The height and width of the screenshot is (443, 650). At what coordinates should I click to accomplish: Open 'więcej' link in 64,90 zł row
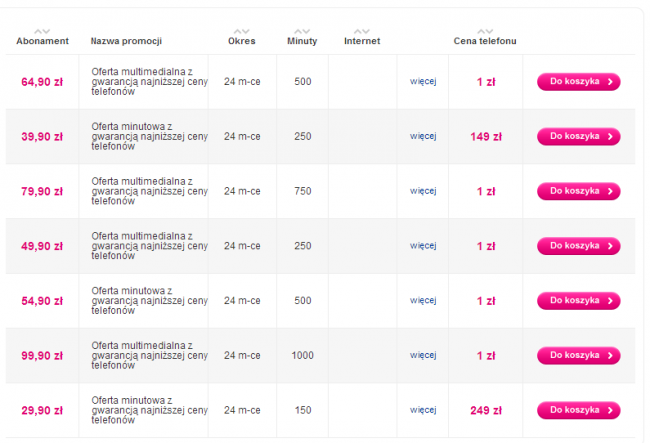pos(423,82)
